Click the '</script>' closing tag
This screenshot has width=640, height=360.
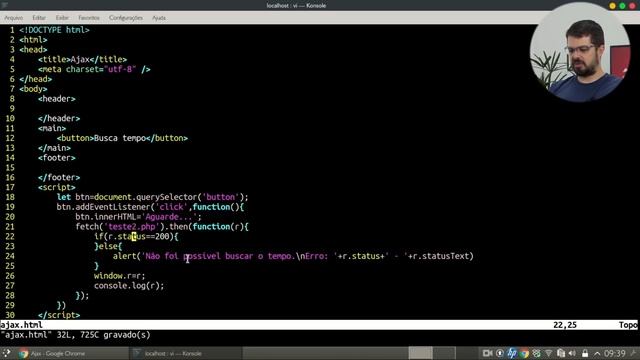click(59, 315)
